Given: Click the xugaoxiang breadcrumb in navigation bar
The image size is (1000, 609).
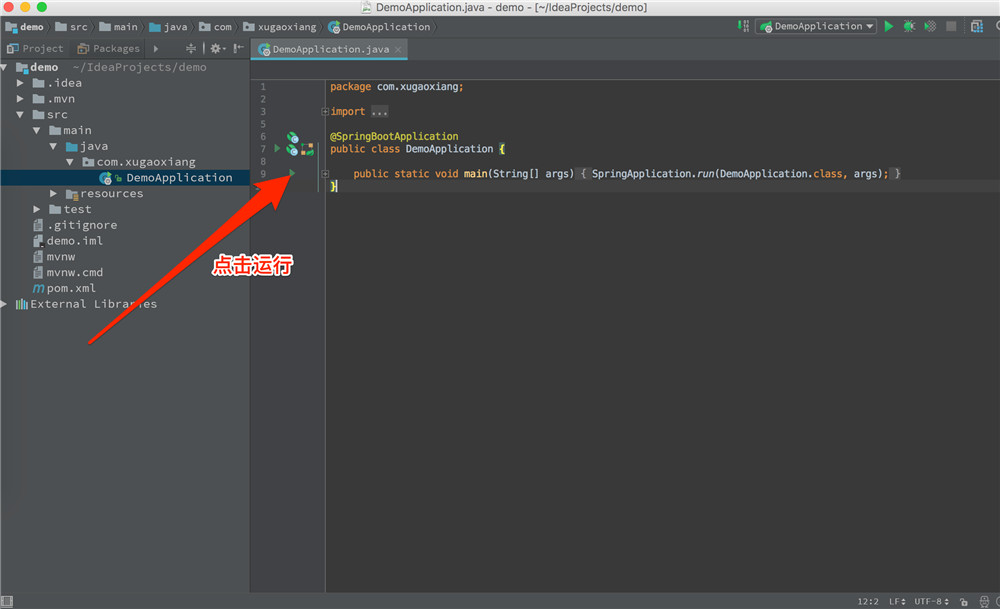Looking at the screenshot, I should click(x=280, y=27).
